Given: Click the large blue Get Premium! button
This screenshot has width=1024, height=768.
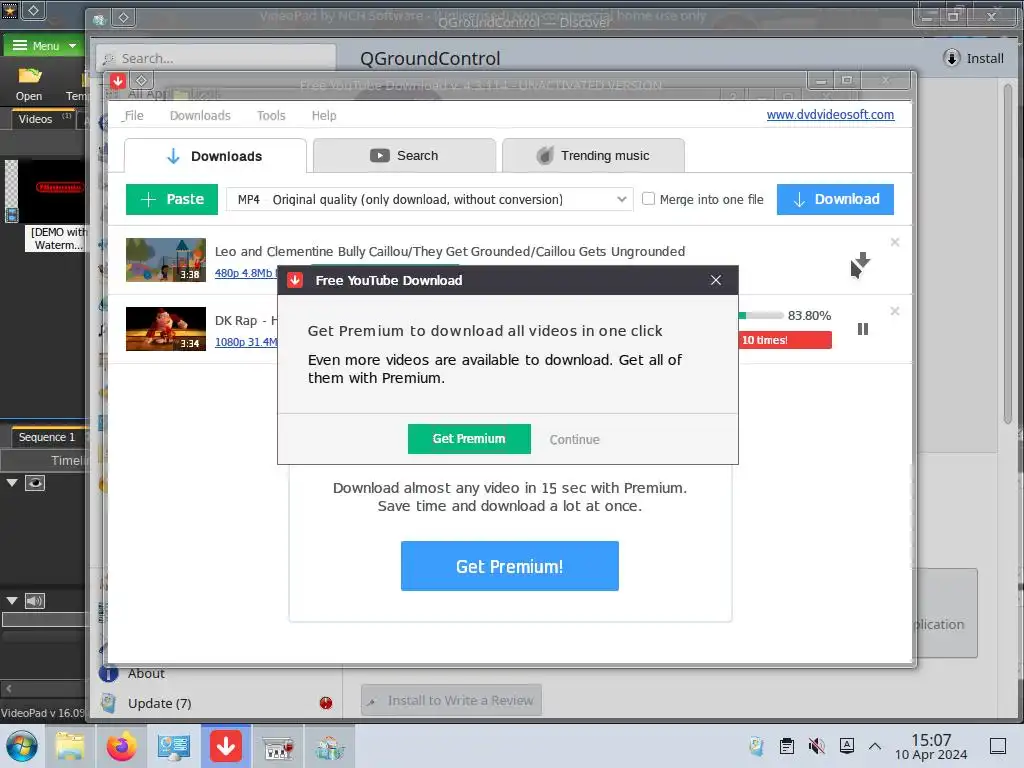Looking at the screenshot, I should 509,566.
